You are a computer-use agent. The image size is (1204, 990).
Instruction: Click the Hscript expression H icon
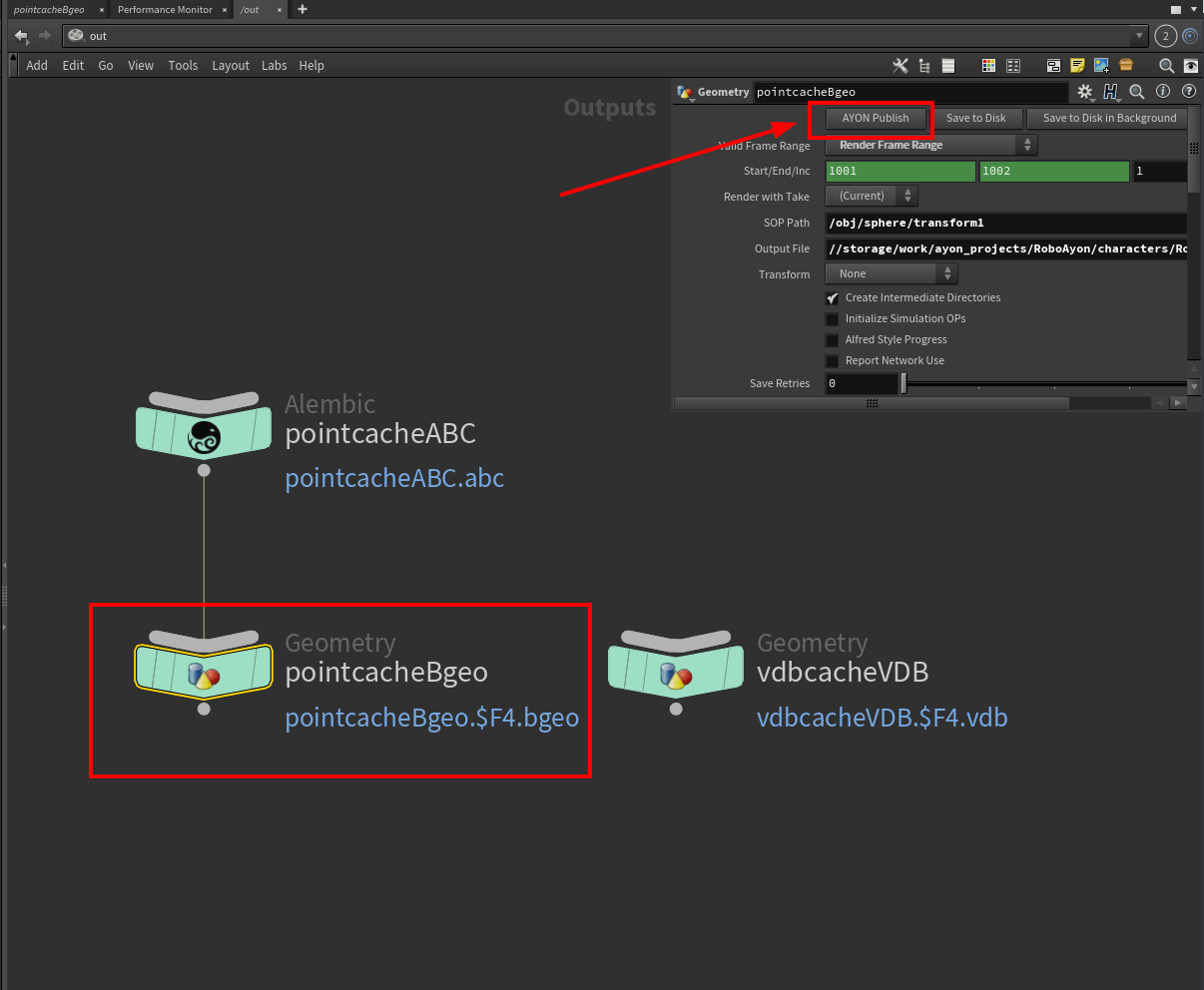[1111, 91]
